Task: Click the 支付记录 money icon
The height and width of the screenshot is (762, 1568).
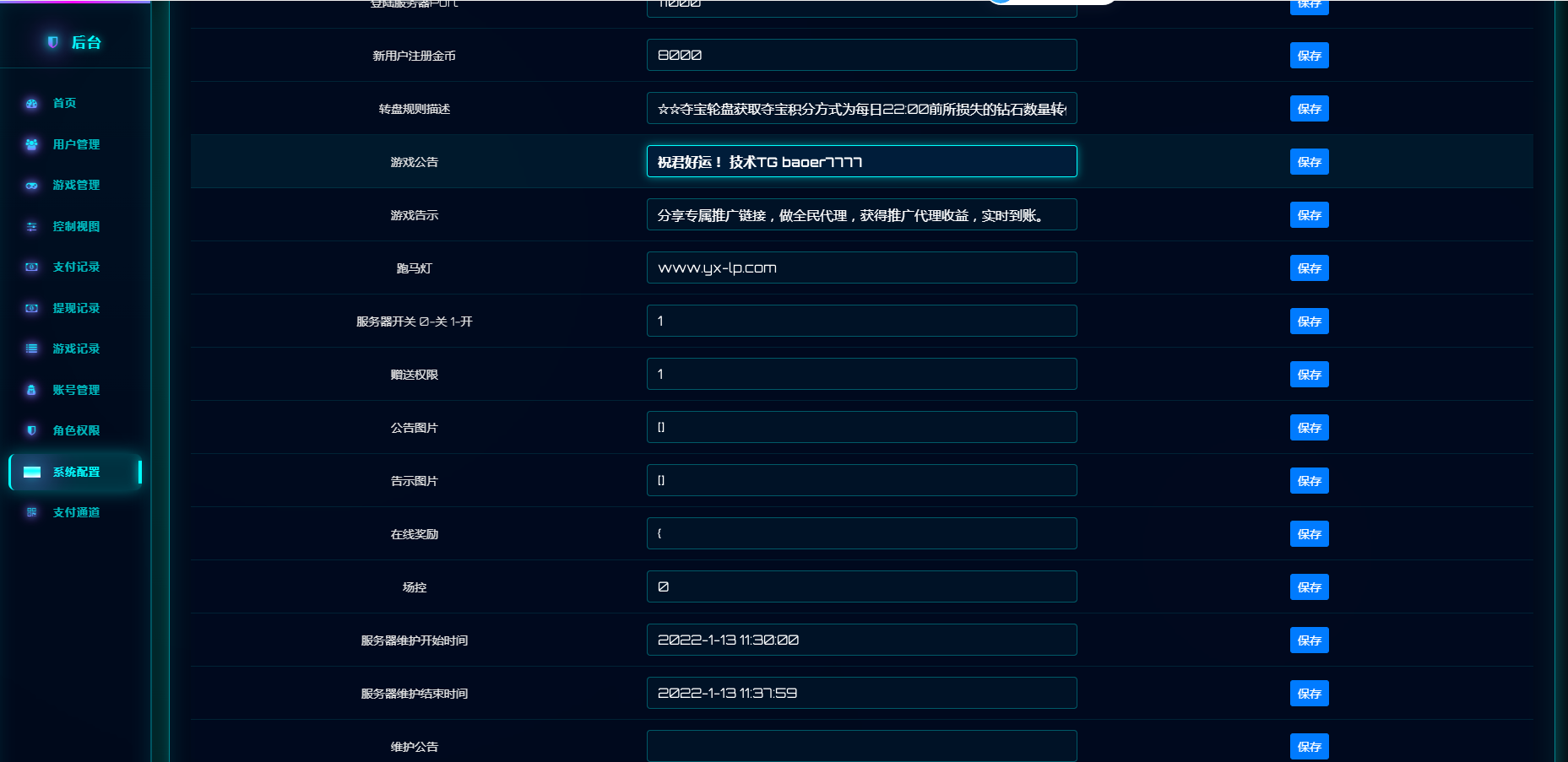Action: [31, 267]
